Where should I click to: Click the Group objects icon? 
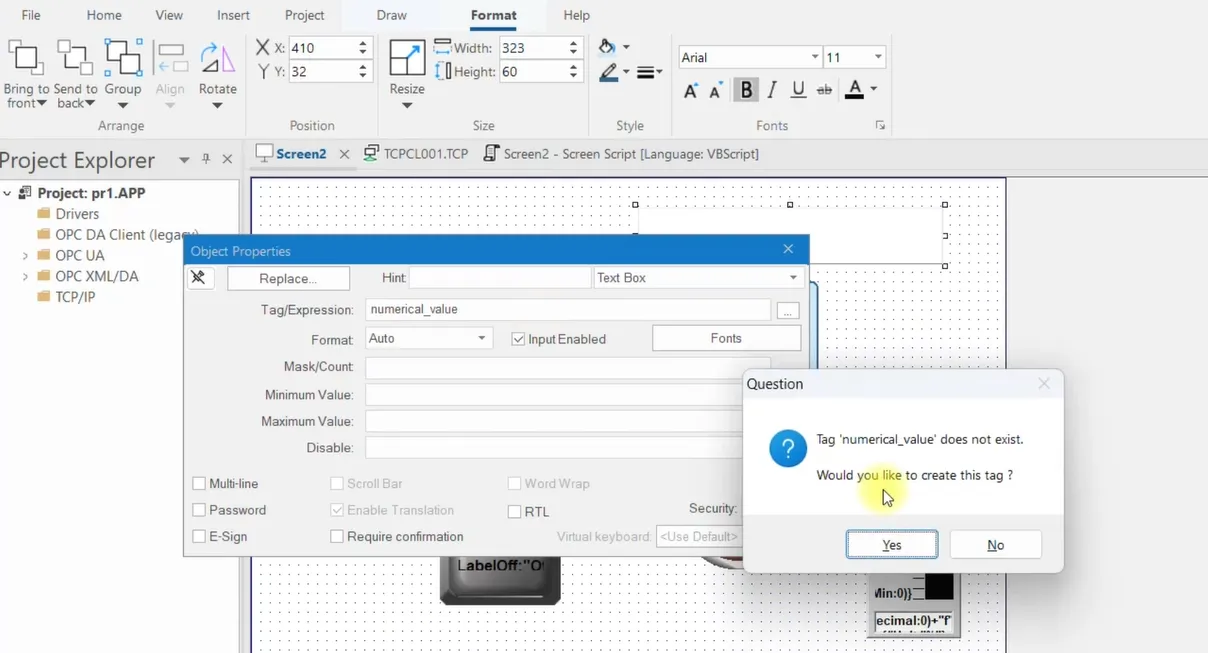[123, 58]
